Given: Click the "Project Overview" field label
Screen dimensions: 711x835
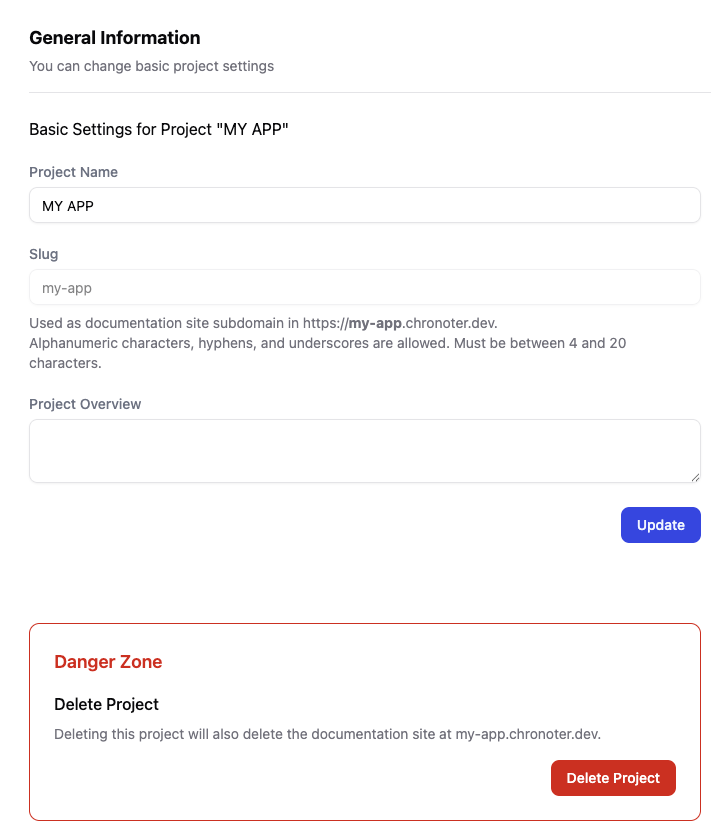Looking at the screenshot, I should coord(85,404).
